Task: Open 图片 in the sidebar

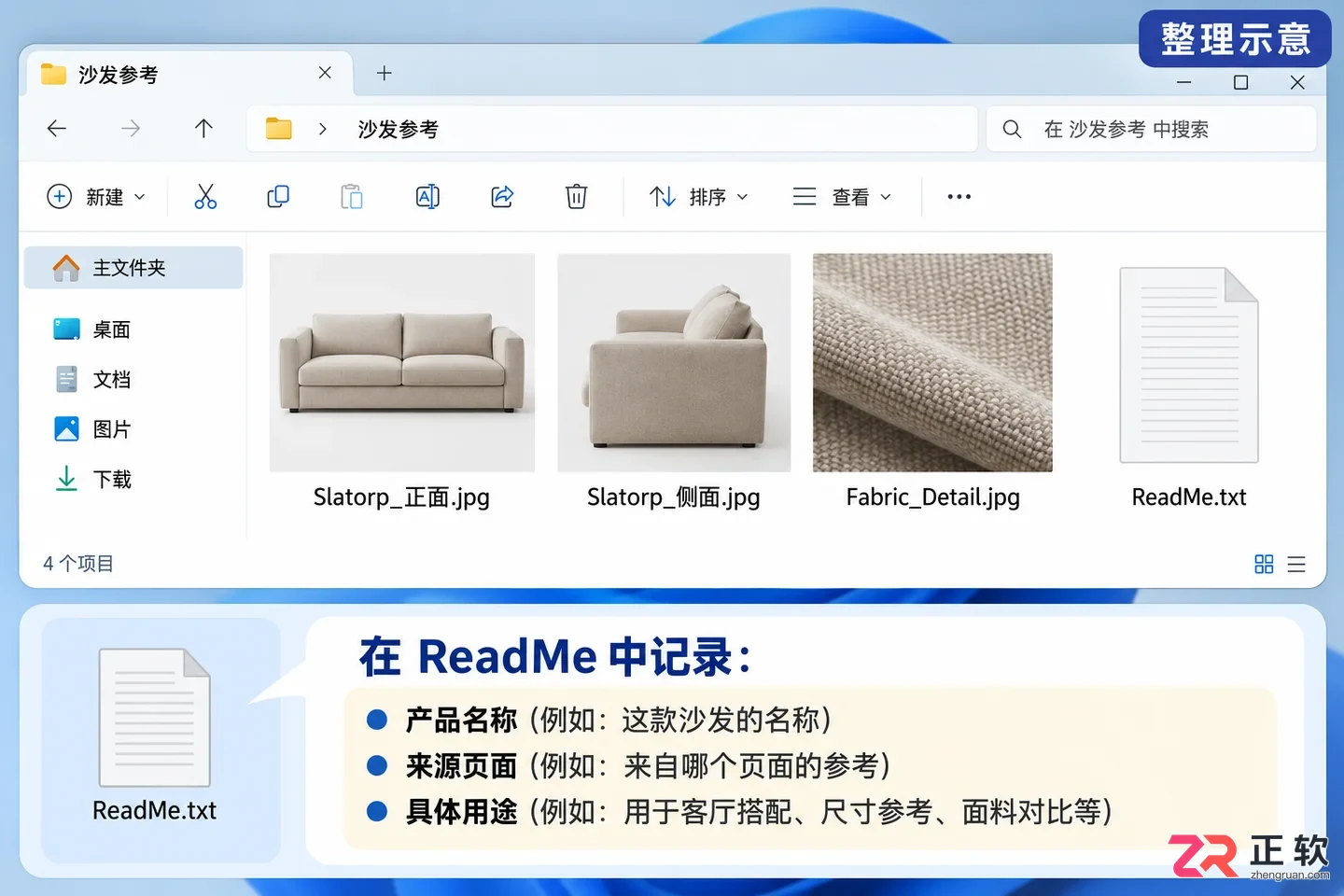Action: click(x=92, y=429)
